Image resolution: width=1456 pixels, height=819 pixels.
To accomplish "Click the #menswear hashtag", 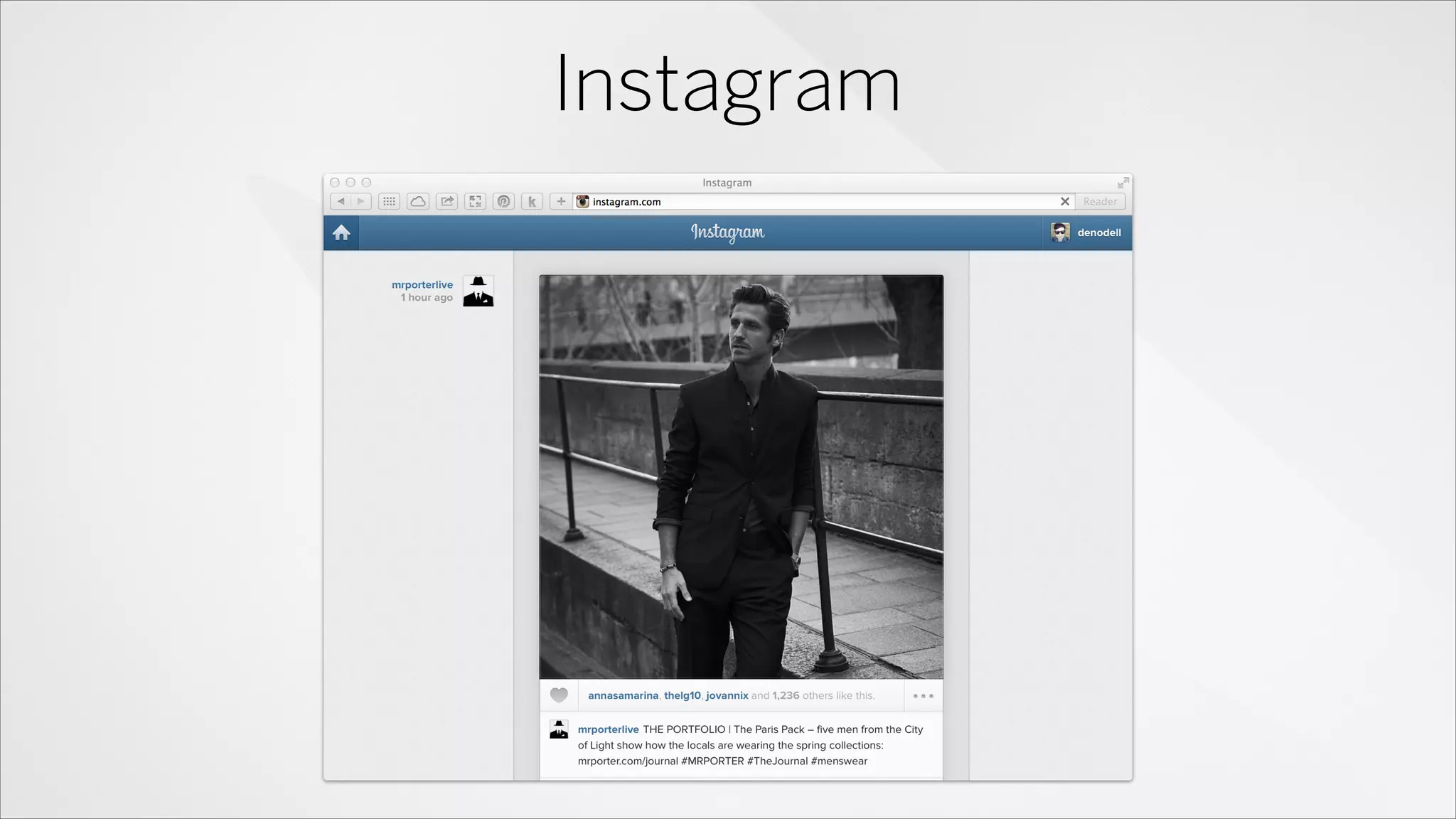I will point(839,761).
